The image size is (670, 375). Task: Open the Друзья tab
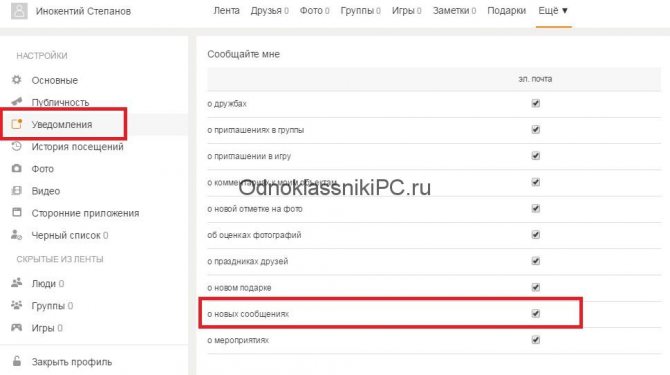269,11
